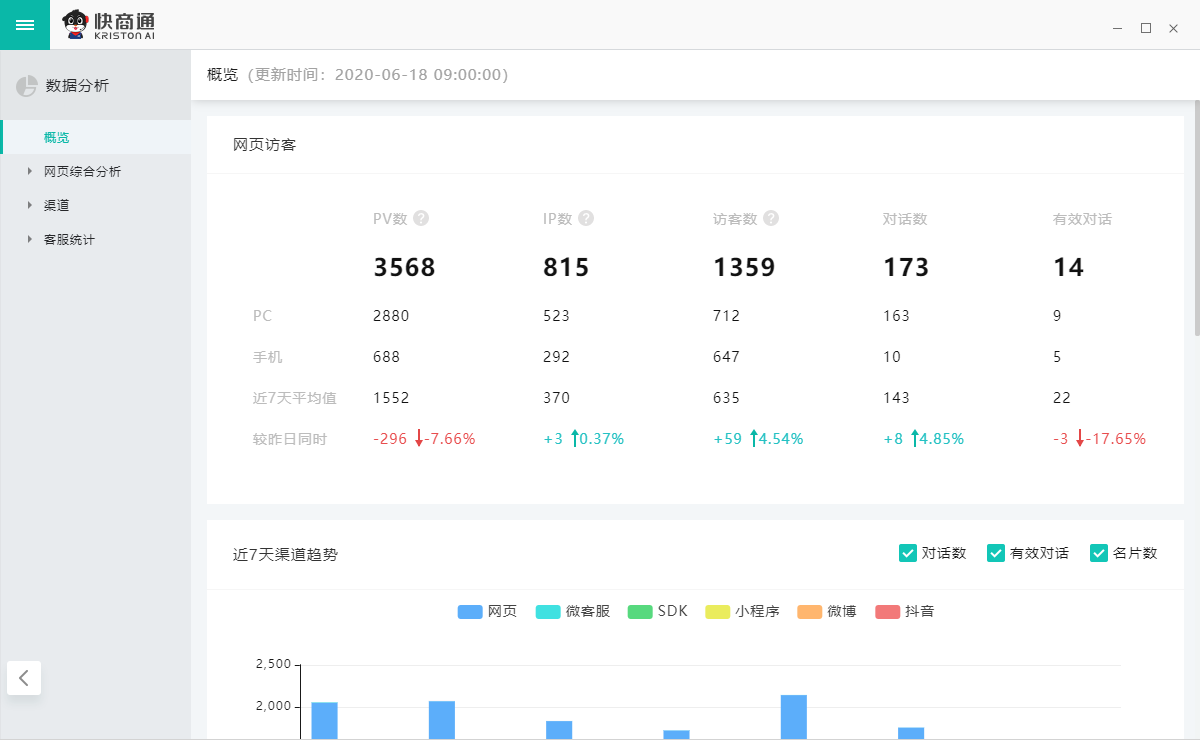Click the 数据分析 pie chart icon
This screenshot has width=1200, height=740.
coord(27,86)
